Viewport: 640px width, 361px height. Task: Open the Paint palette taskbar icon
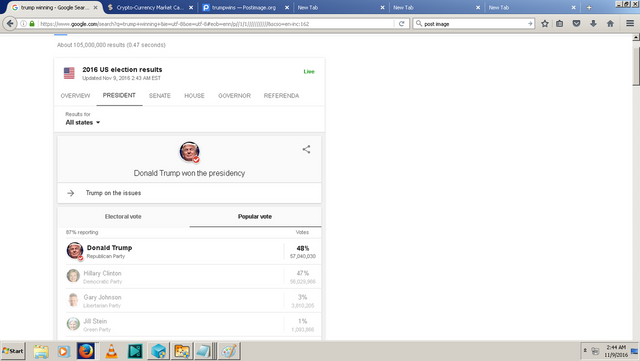point(229,351)
